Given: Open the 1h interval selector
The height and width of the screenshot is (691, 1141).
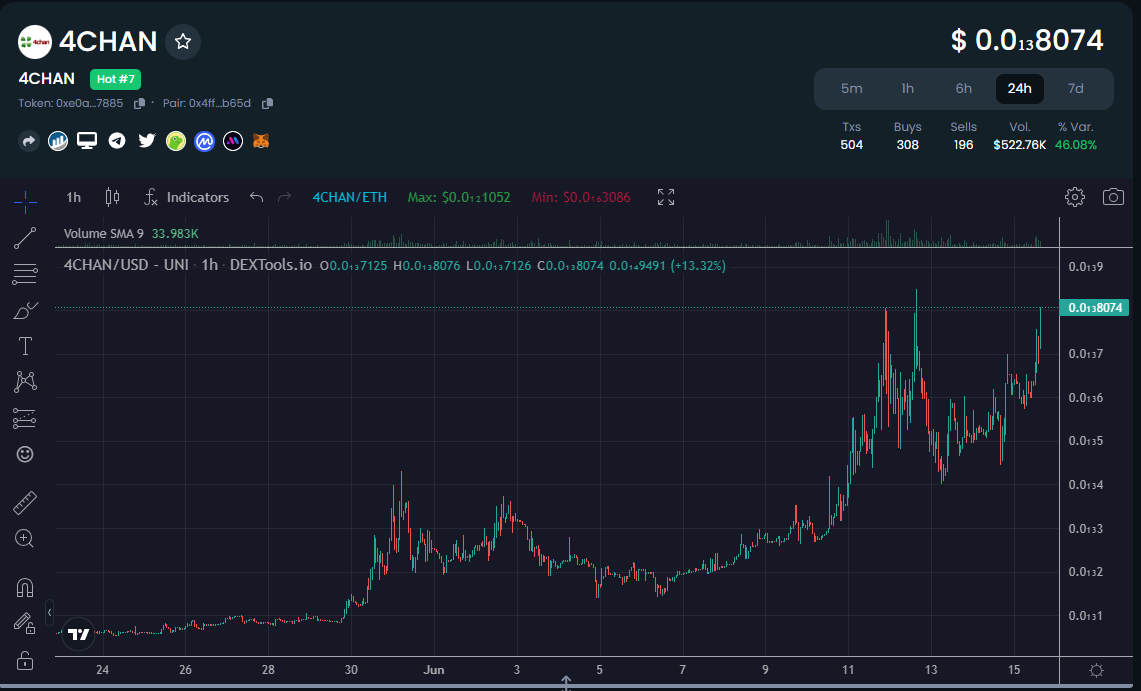Looking at the screenshot, I should pos(73,197).
